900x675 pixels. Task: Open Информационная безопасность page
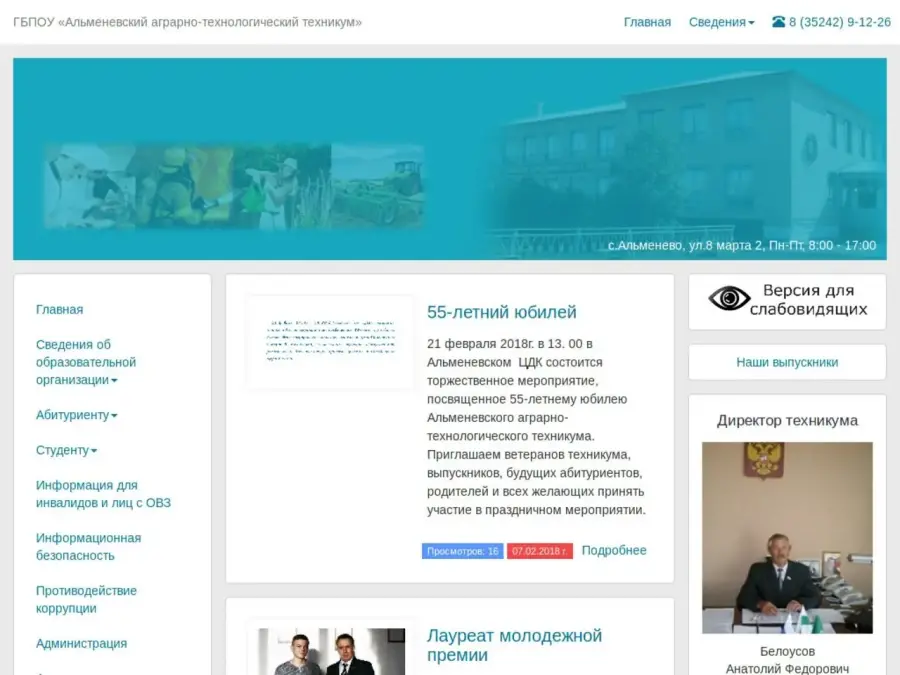click(x=88, y=546)
